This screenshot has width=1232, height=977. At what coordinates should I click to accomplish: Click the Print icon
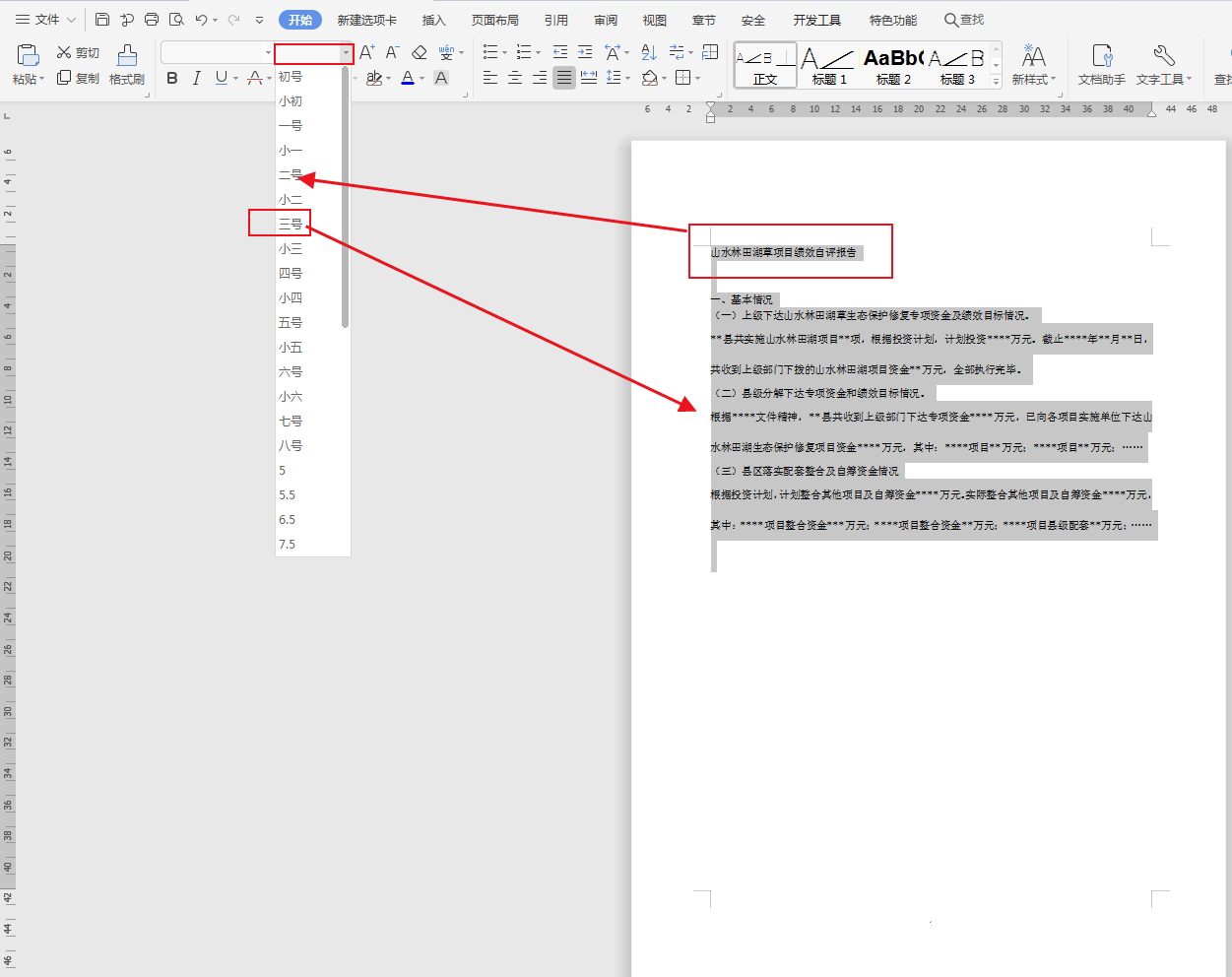[152, 20]
